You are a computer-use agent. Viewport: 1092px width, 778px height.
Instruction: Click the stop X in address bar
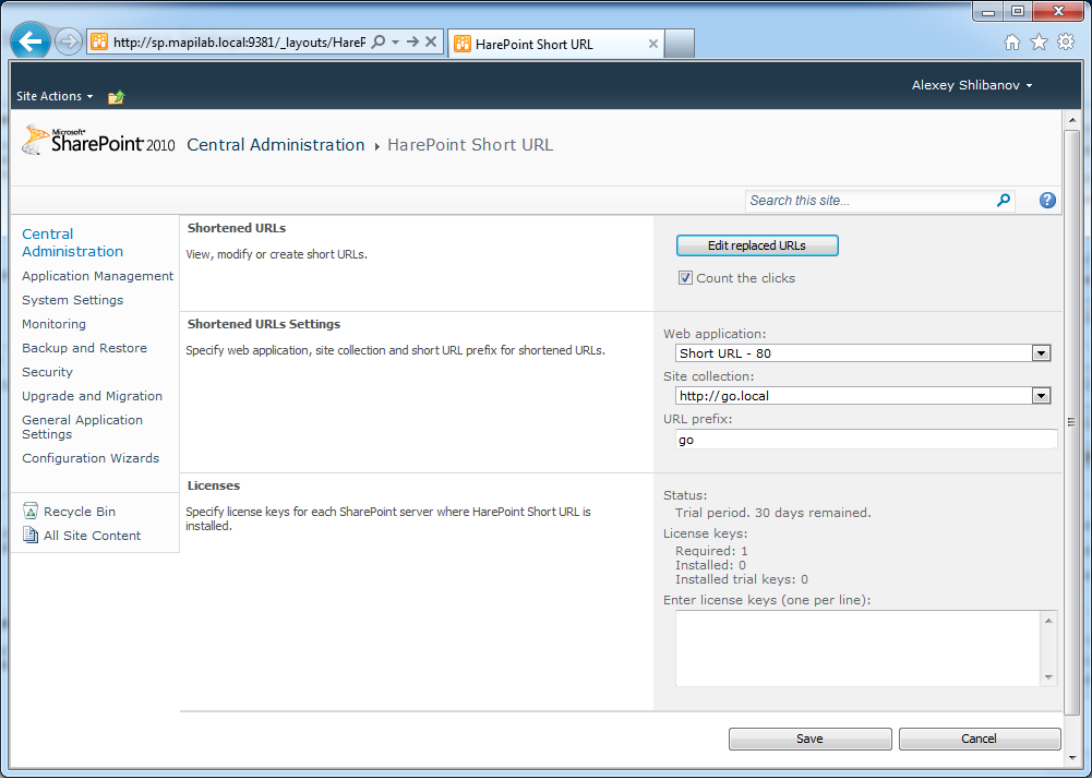pyautogui.click(x=431, y=42)
